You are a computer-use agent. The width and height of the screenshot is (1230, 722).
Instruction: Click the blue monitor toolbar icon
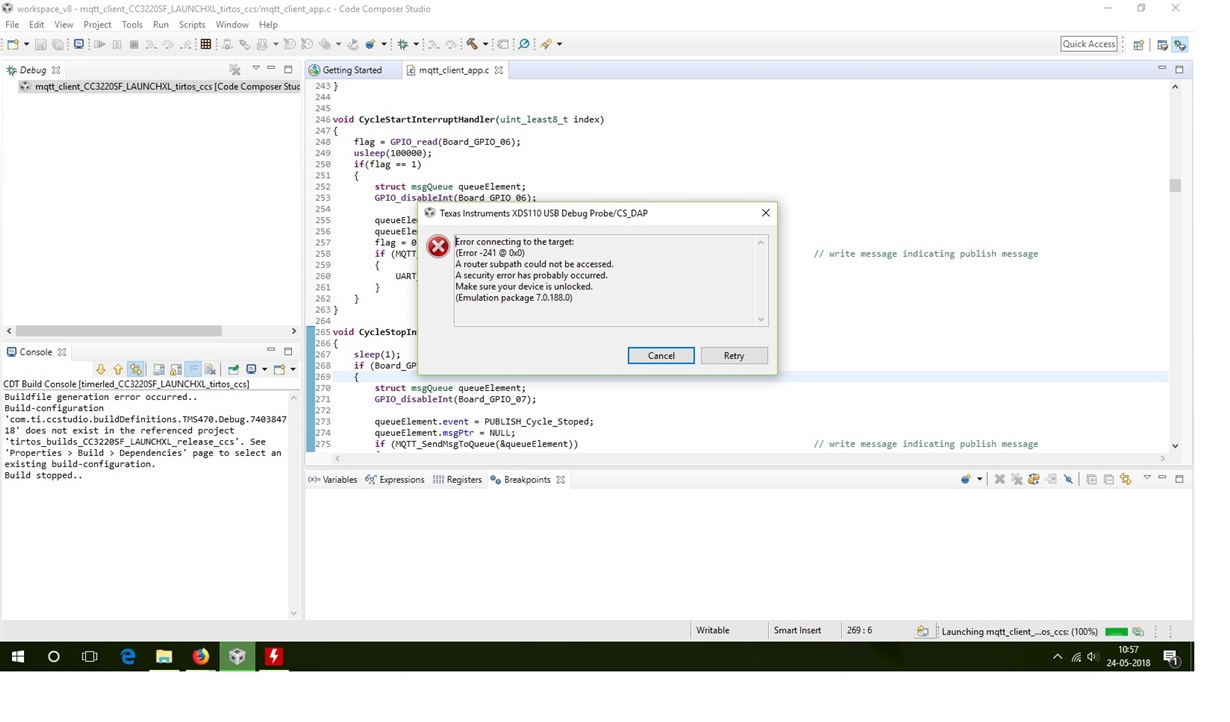point(78,44)
